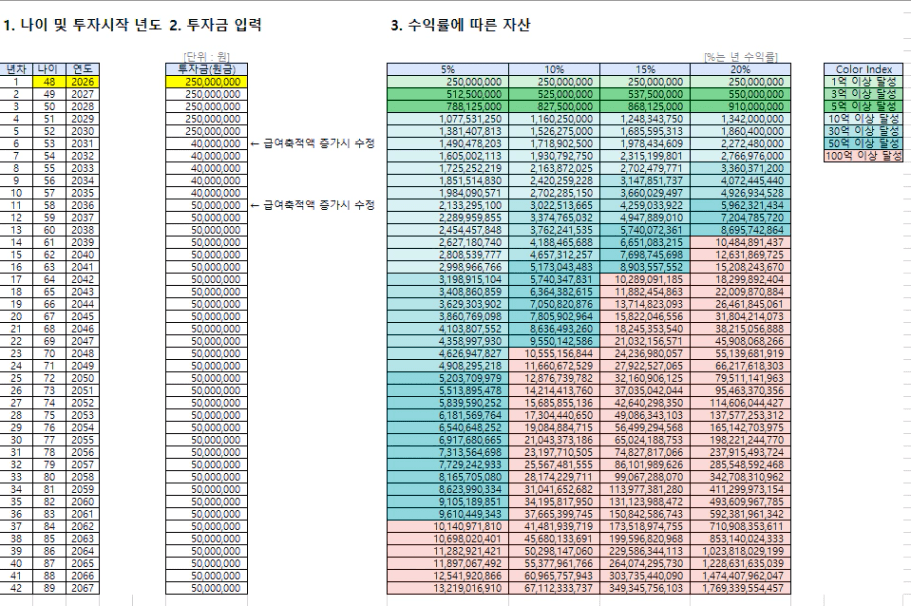Click the value 67,112,333,737
Viewport: 911px width, 606px height.
pyautogui.click(x=554, y=588)
